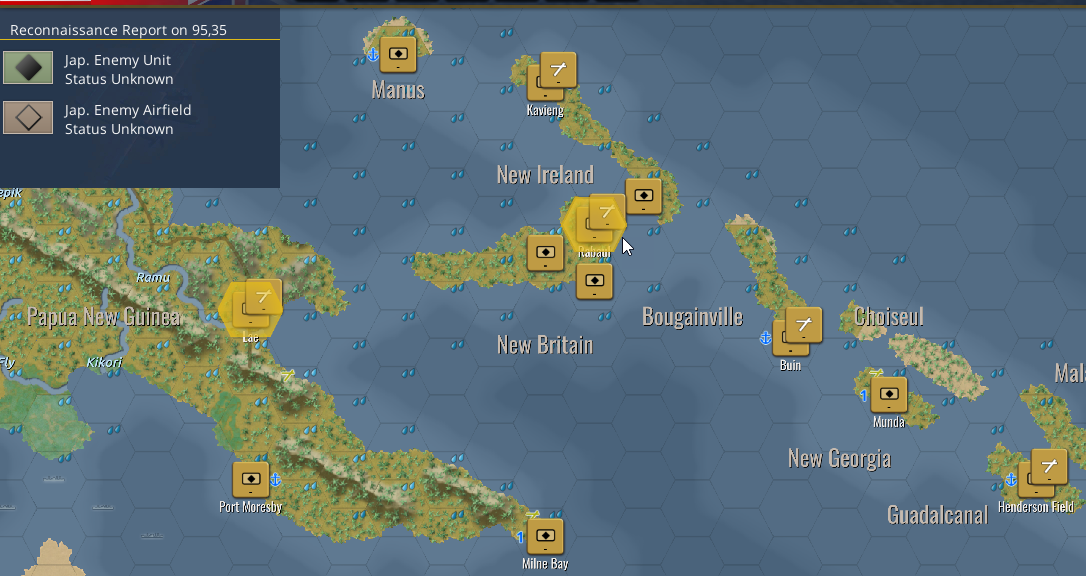Click the unit counter south of Rabaul

[x=594, y=281]
